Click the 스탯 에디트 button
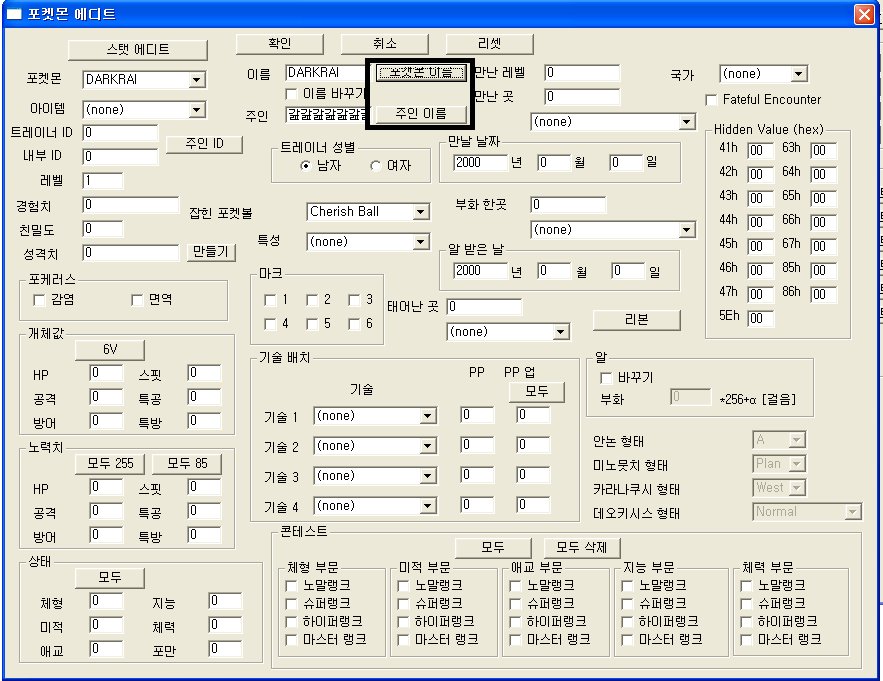This screenshot has width=883, height=681. tap(137, 49)
